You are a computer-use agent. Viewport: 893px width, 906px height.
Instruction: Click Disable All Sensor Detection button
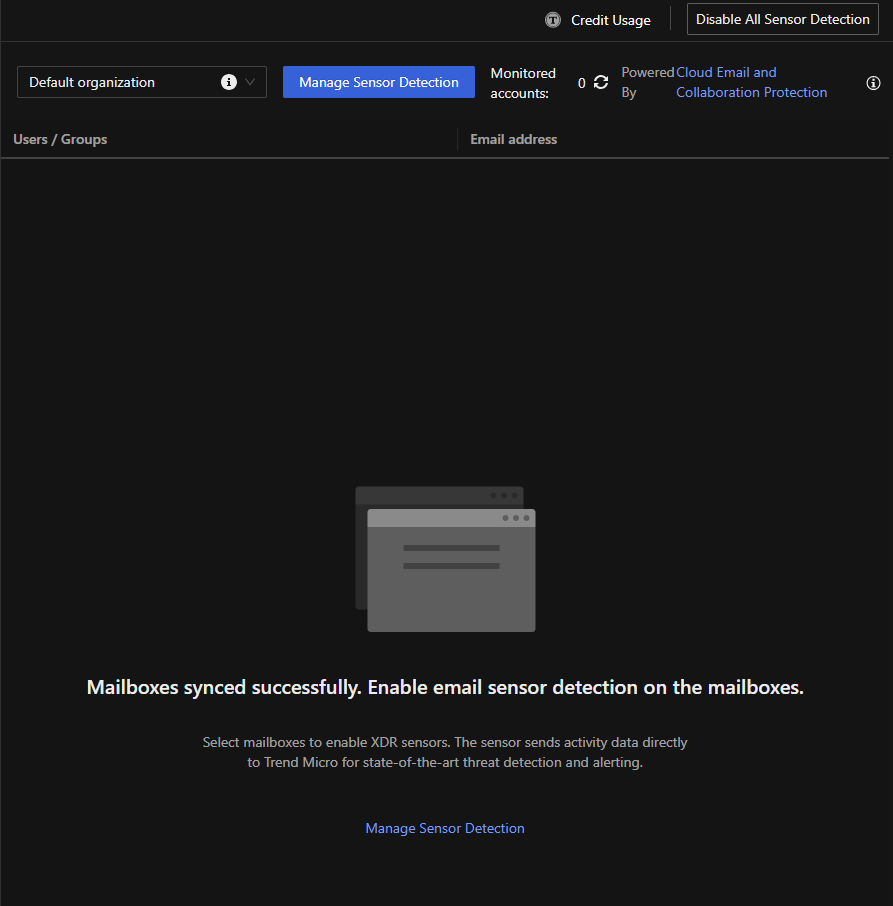coord(782,20)
